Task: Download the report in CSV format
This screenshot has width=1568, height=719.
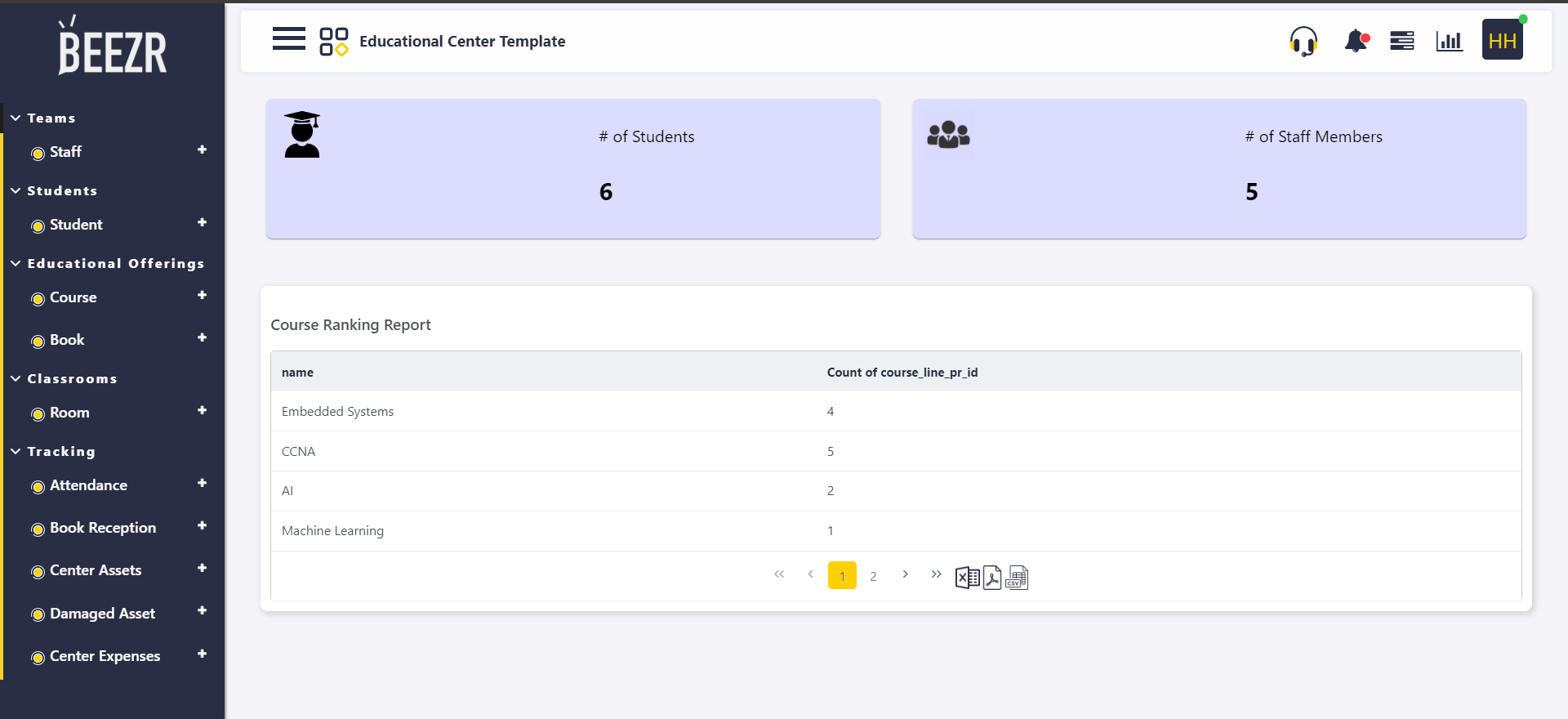Action: coord(1017,578)
